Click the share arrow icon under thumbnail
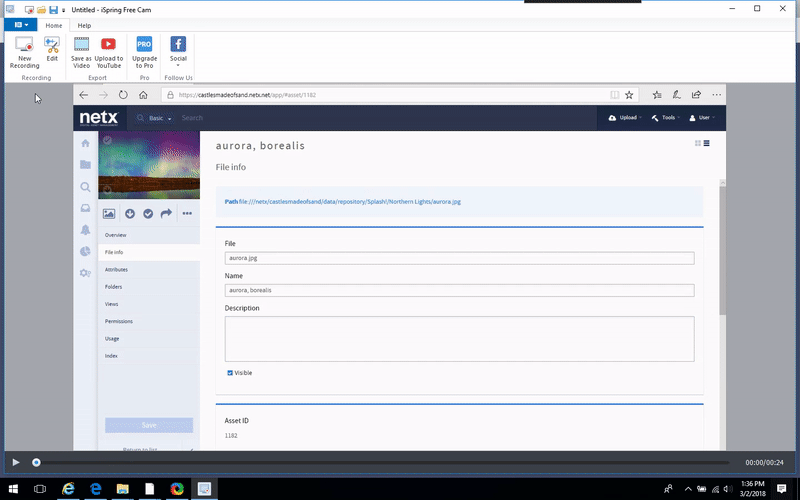The width and height of the screenshot is (800, 500). (x=166, y=213)
